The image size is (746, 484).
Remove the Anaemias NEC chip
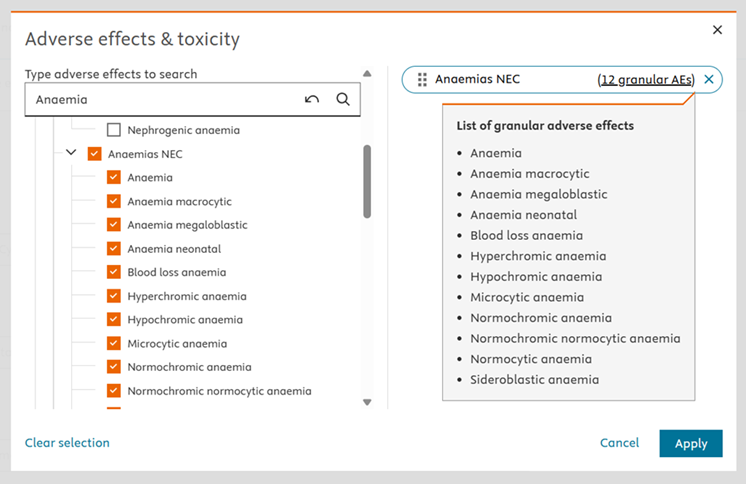pyautogui.click(x=709, y=80)
